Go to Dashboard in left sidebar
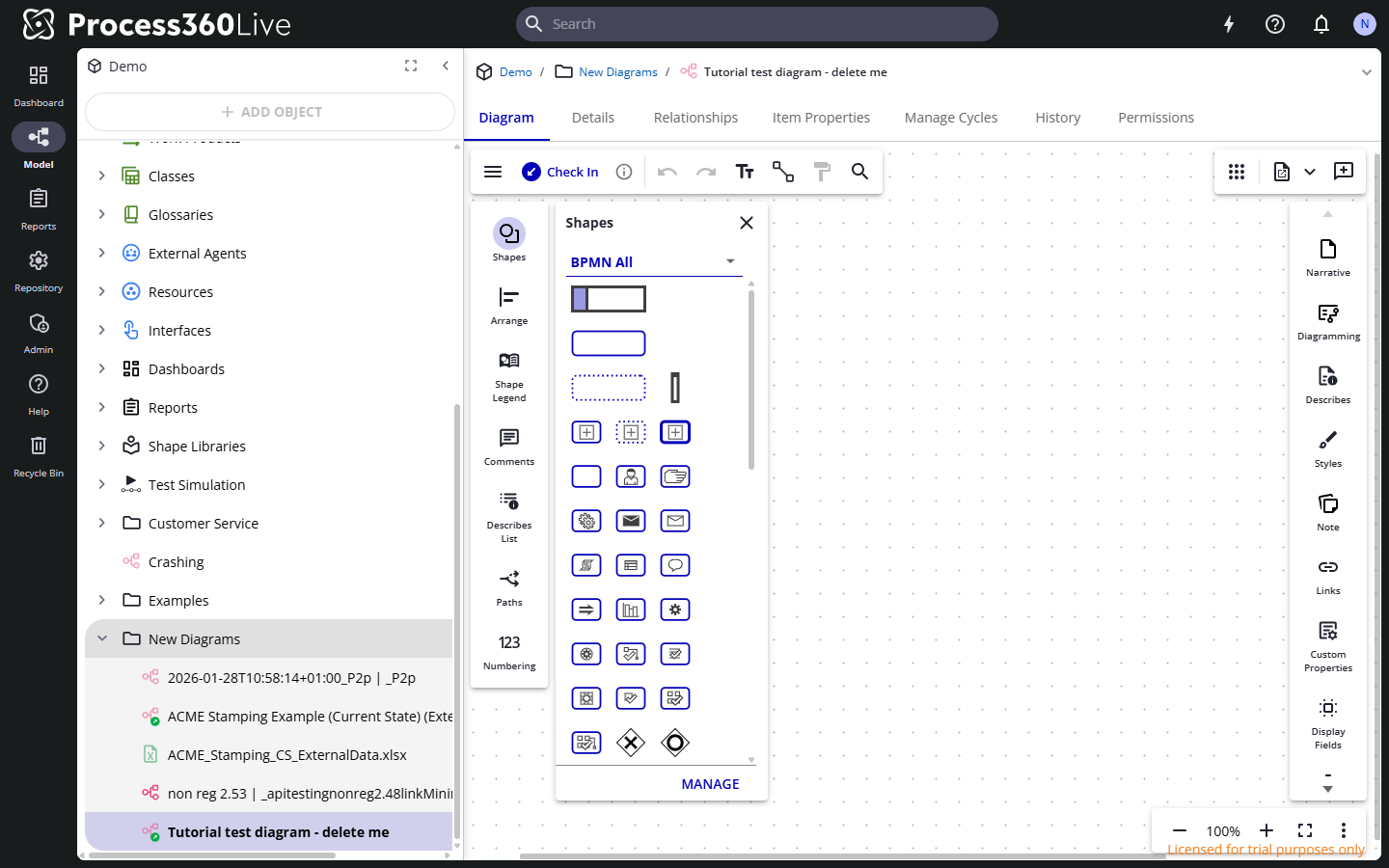The image size is (1389, 868). (x=39, y=85)
